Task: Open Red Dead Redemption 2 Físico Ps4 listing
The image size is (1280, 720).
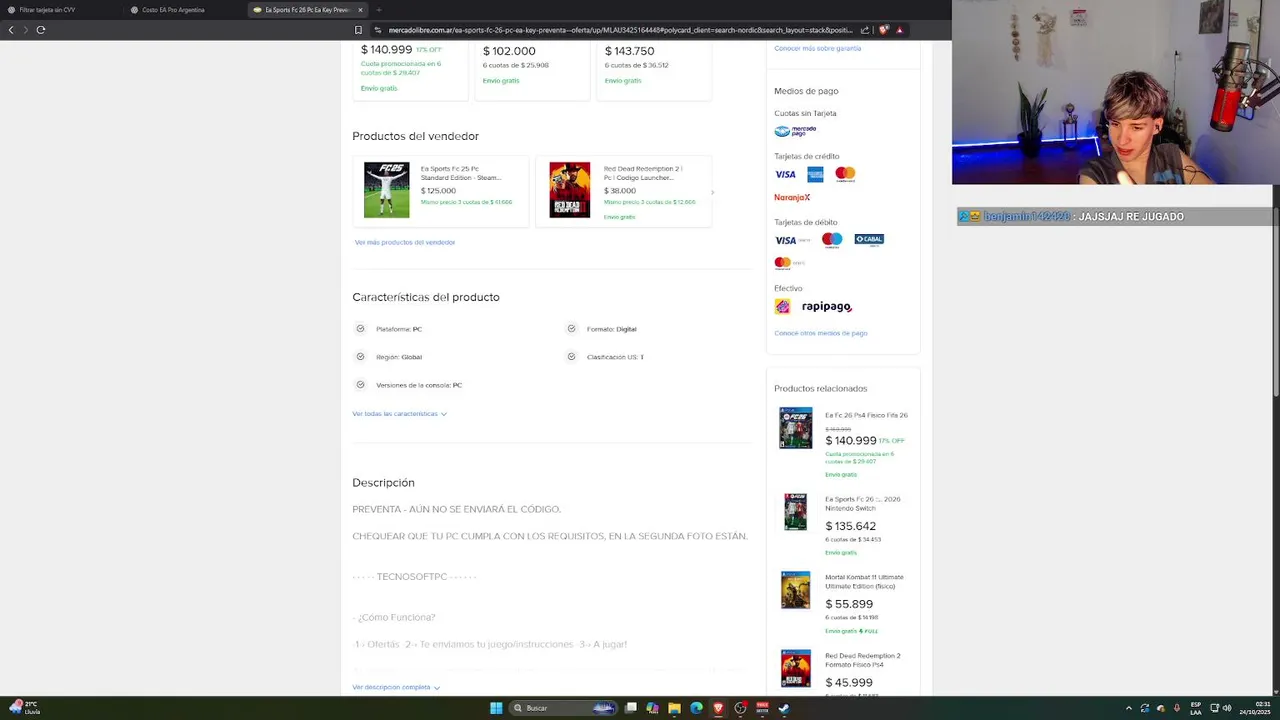Action: coord(863,660)
